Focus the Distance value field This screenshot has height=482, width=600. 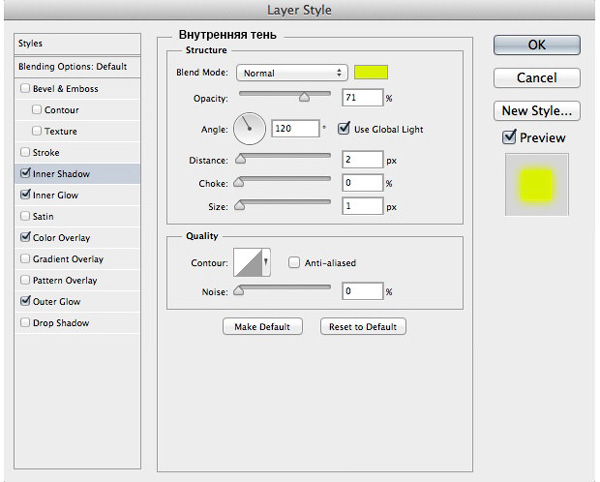[362, 159]
